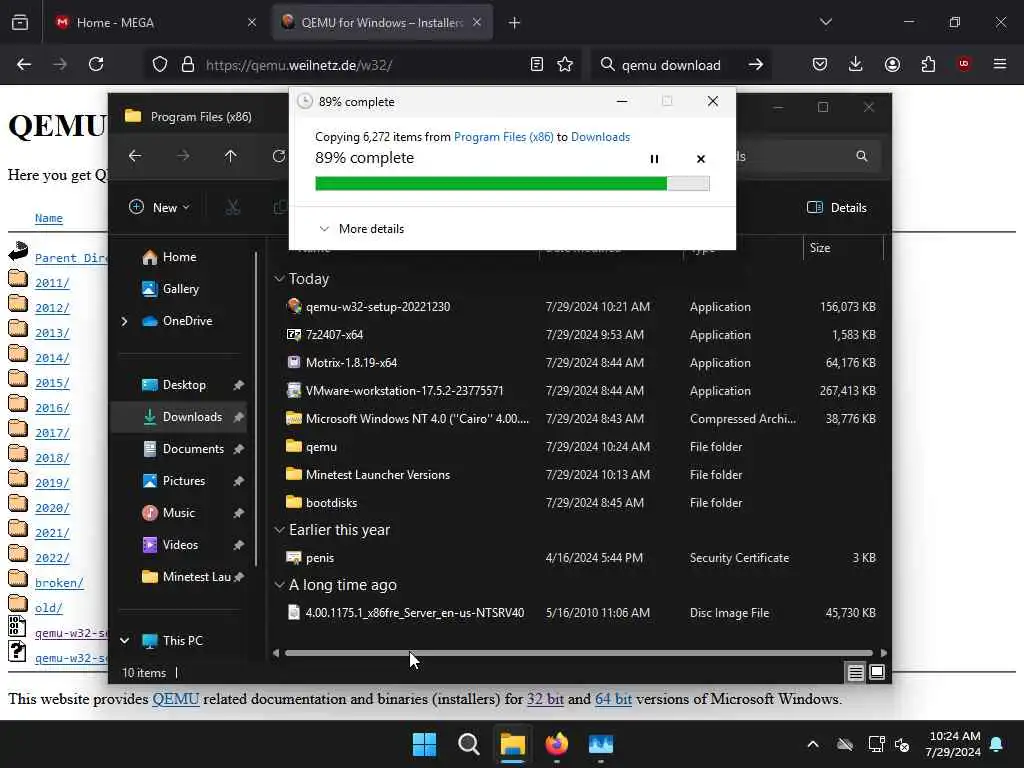Switch to the Home - MEGA tab
This screenshot has width=1024, height=768.
click(154, 22)
